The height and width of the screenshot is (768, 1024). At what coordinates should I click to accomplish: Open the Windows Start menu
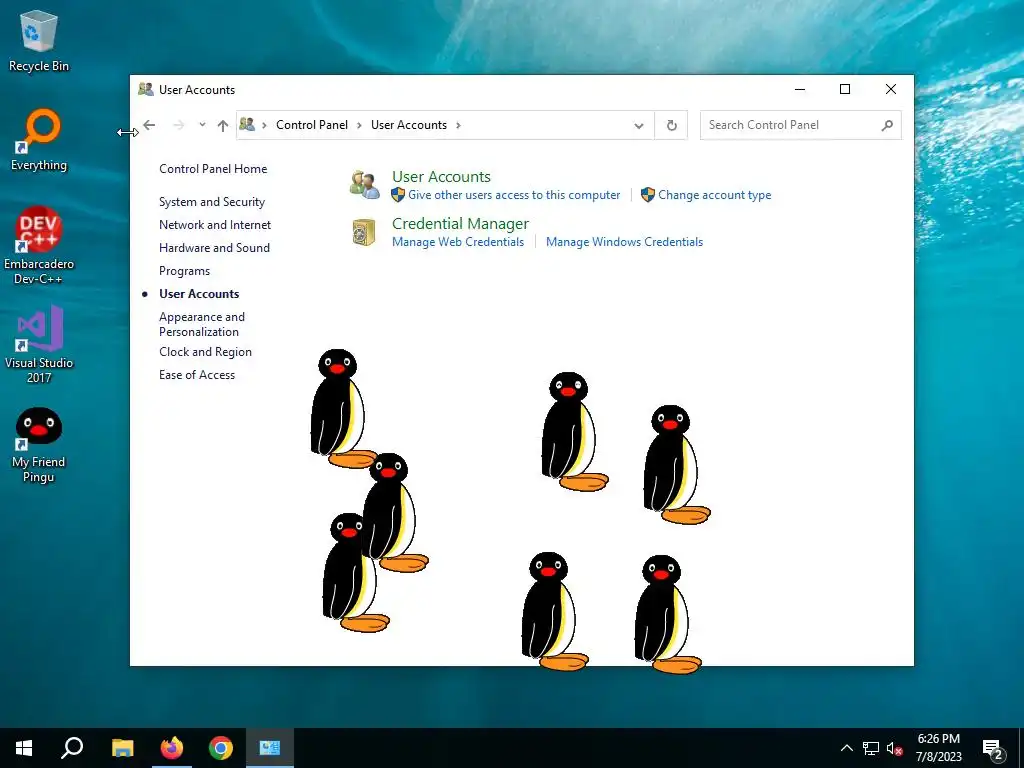(x=24, y=748)
